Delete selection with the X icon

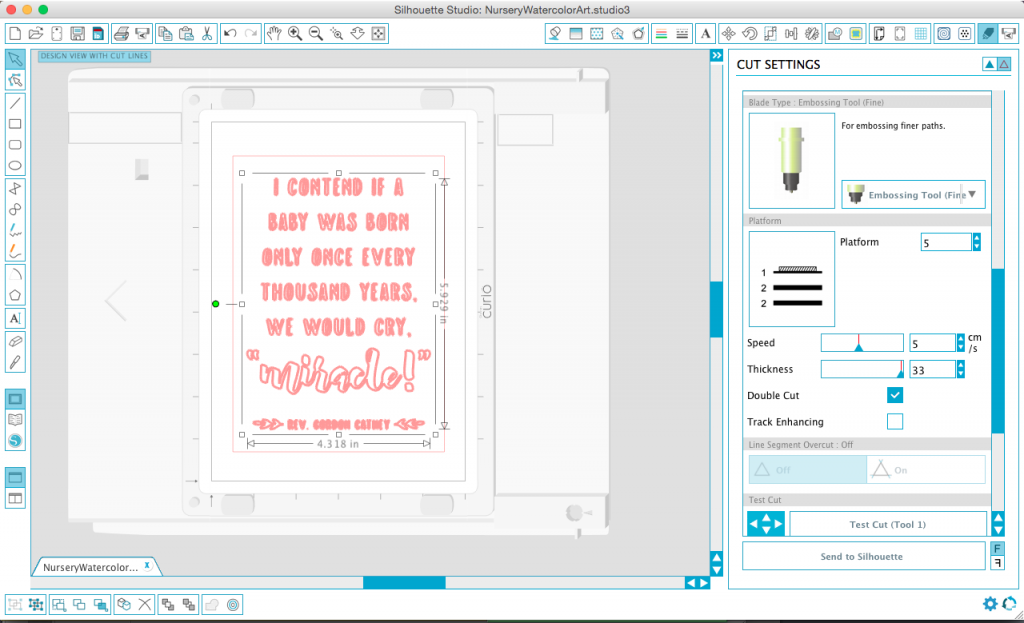click(x=145, y=605)
